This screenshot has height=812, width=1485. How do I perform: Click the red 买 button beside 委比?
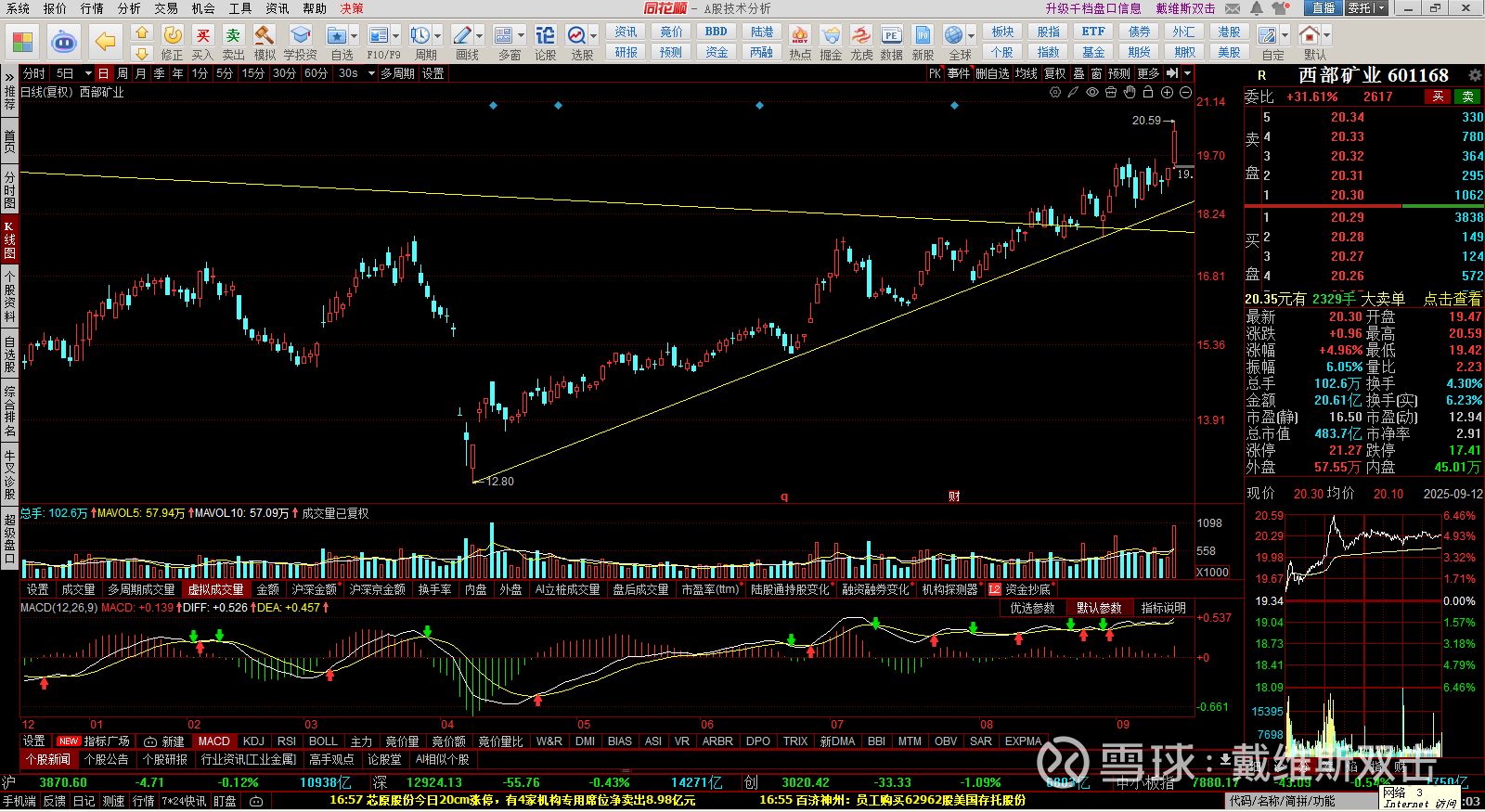1438,97
